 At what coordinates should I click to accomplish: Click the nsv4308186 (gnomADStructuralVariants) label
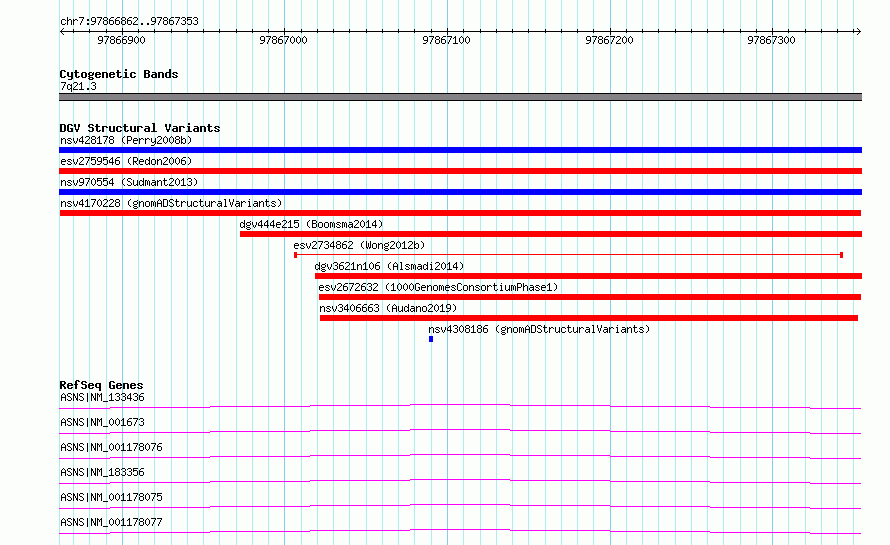click(x=539, y=329)
